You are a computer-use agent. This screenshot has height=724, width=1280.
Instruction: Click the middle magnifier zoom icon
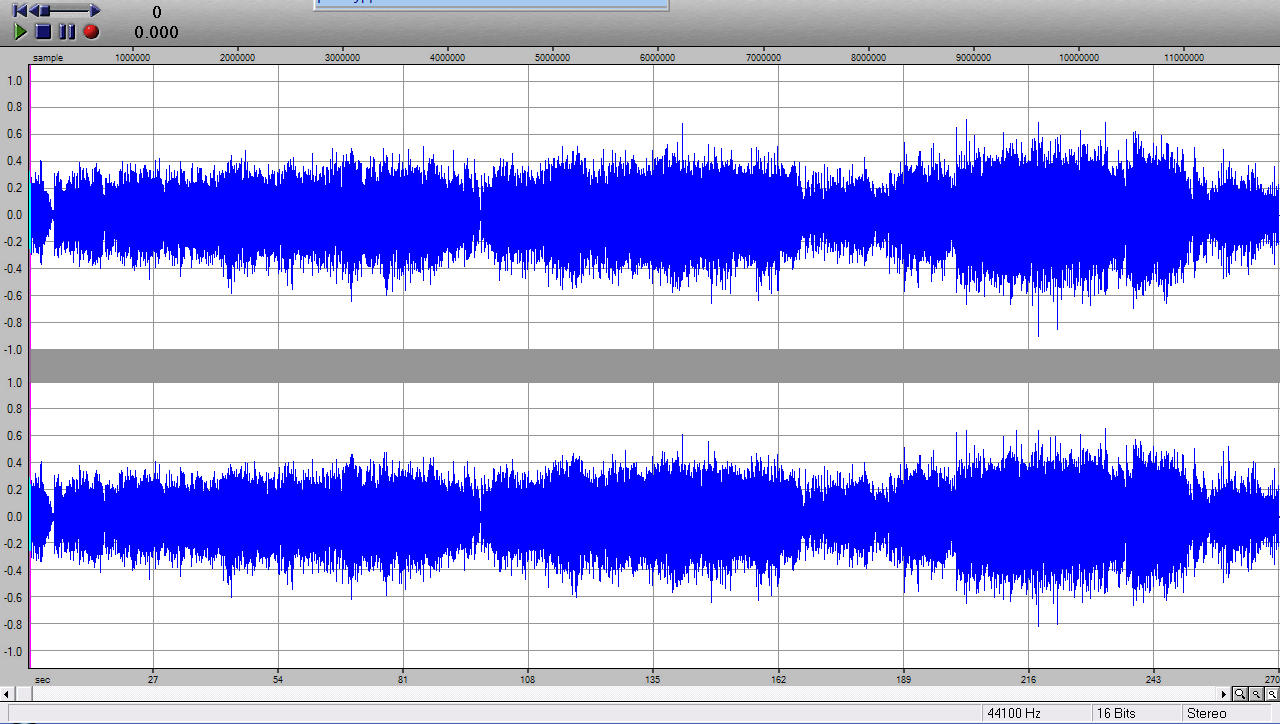(x=1256, y=693)
